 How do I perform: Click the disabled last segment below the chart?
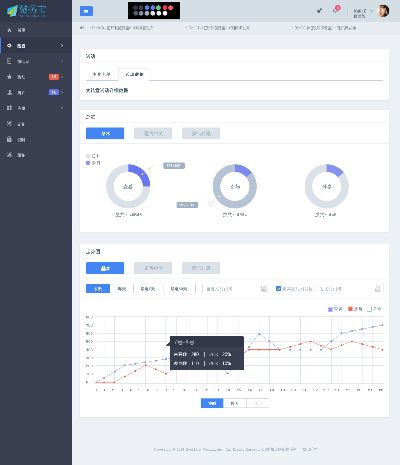(258, 403)
